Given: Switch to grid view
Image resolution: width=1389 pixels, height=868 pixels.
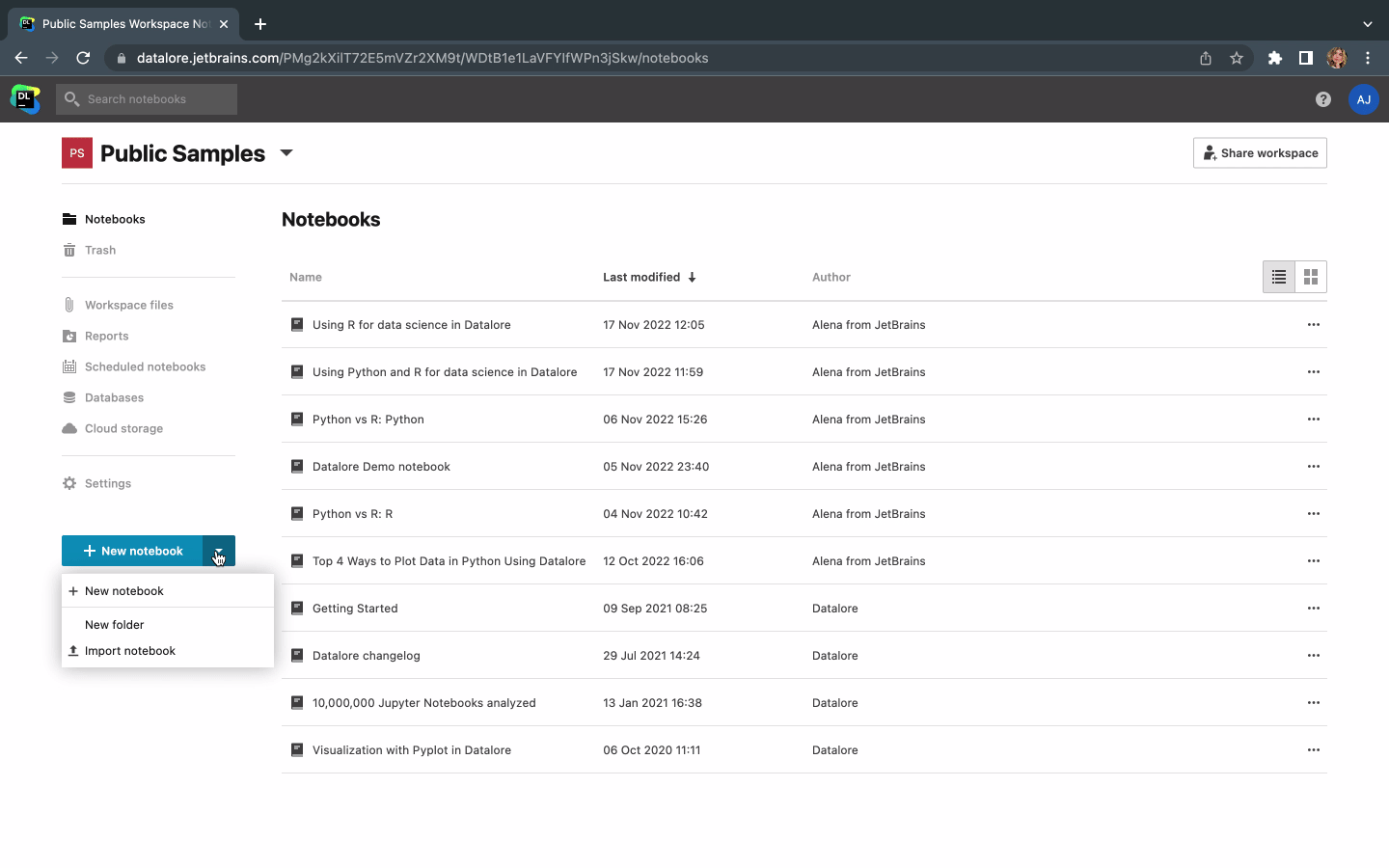Looking at the screenshot, I should (x=1310, y=277).
